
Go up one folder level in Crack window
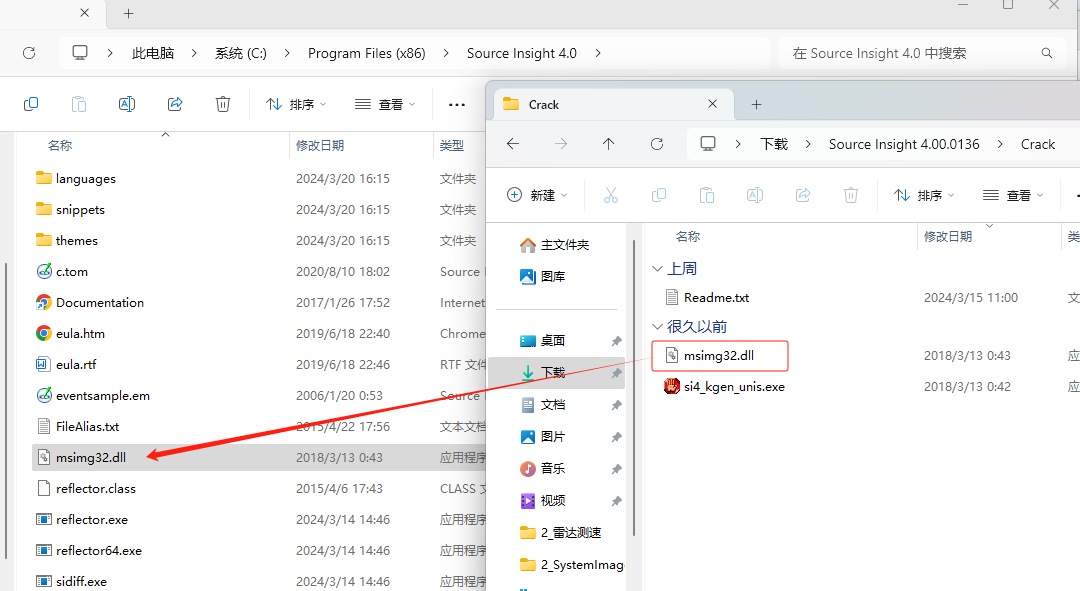click(x=608, y=144)
